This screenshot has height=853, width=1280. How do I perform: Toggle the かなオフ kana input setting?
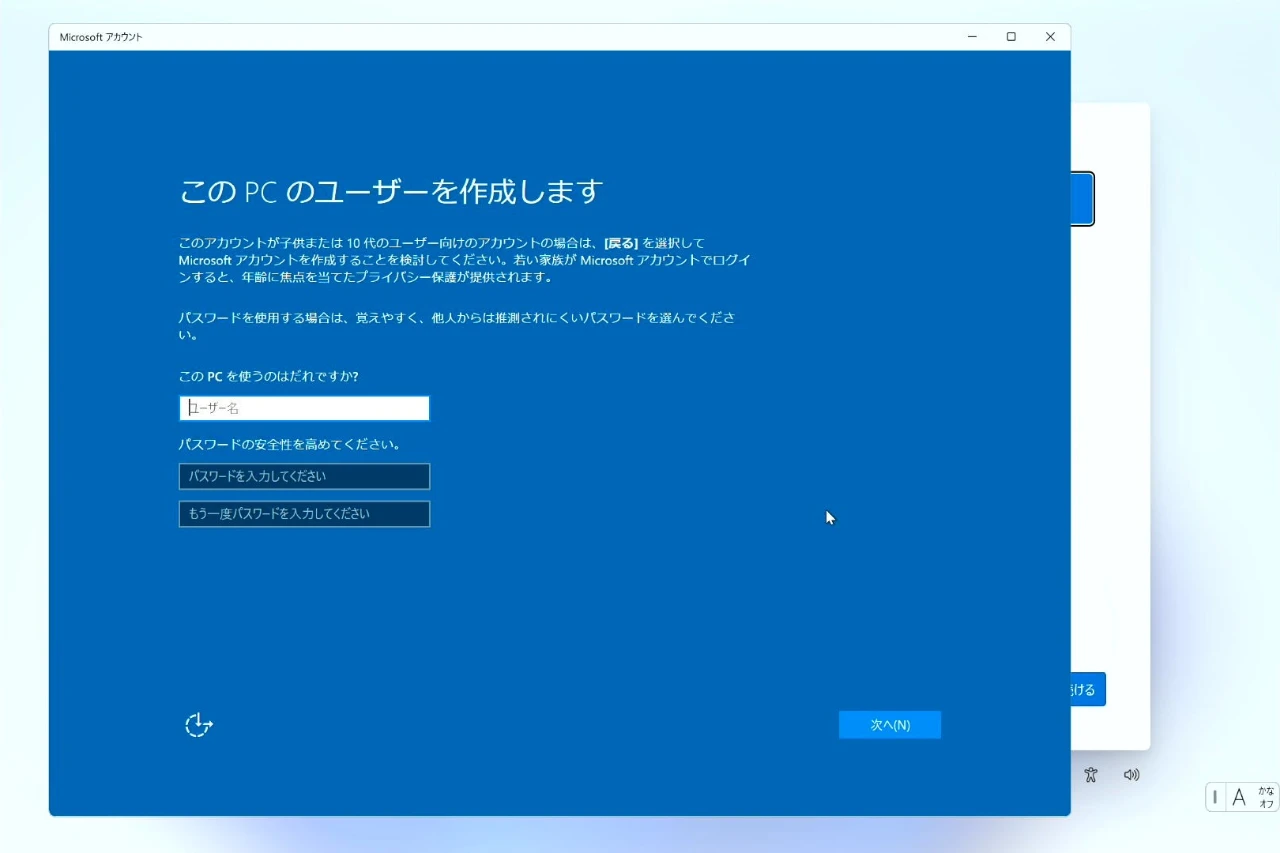pyautogui.click(x=1266, y=797)
